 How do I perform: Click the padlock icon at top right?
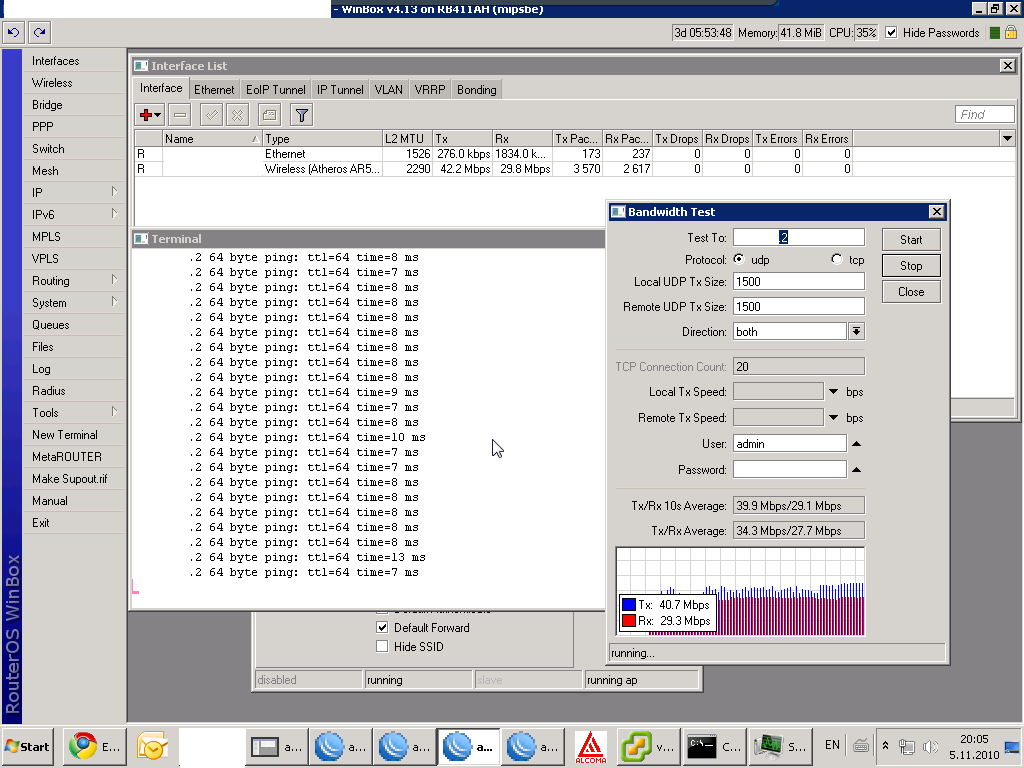(x=1011, y=32)
